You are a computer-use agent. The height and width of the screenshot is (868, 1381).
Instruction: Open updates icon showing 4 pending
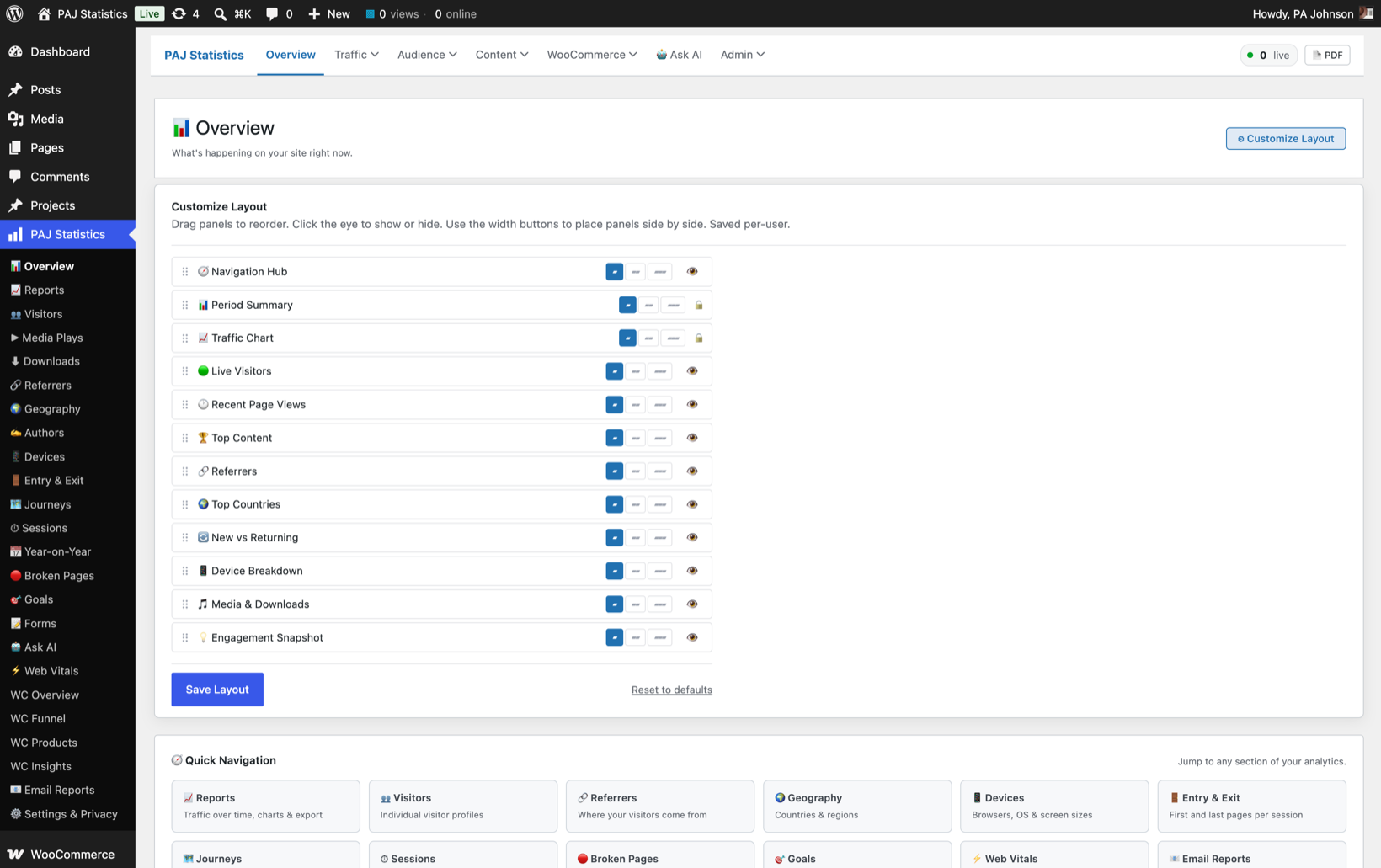185,13
